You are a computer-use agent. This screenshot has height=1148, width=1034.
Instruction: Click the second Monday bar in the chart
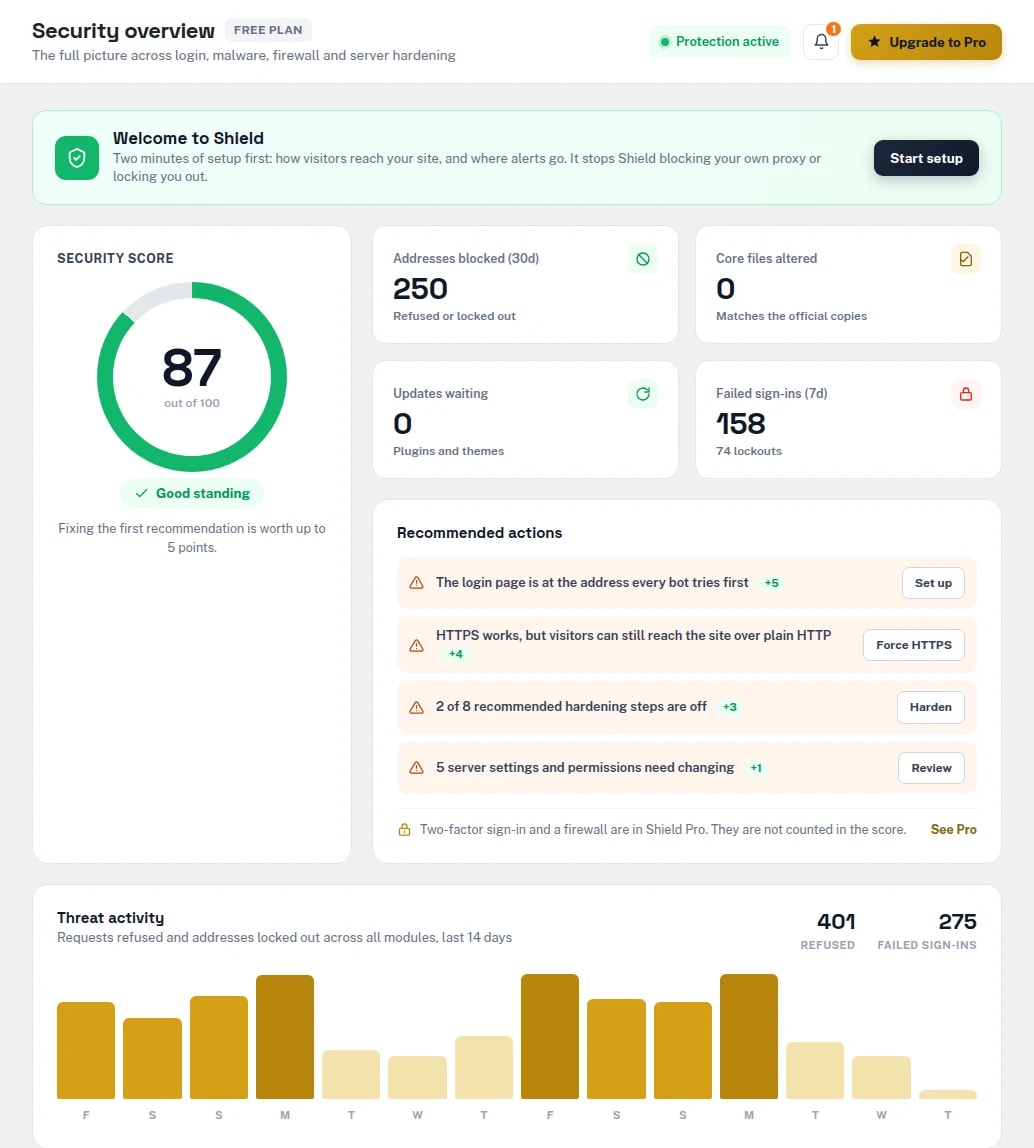748,1037
